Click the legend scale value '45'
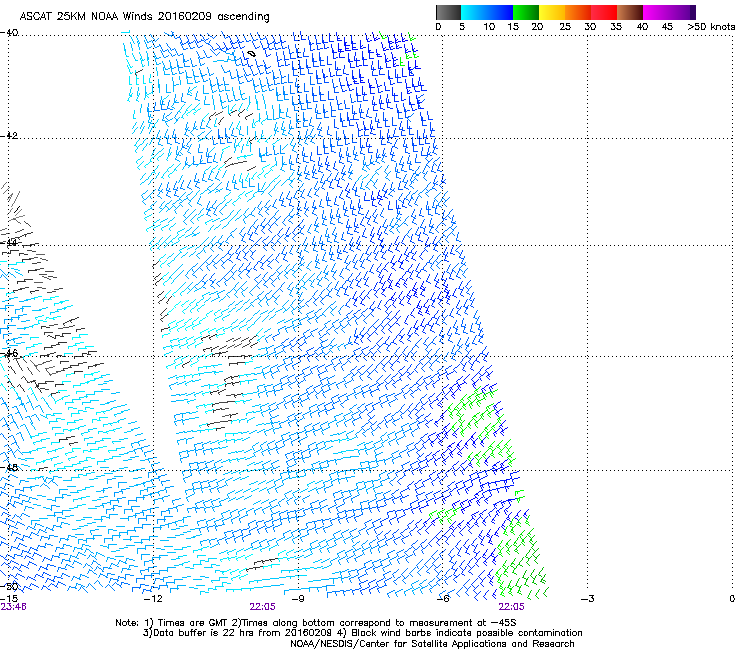740x650 pixels. (667, 27)
